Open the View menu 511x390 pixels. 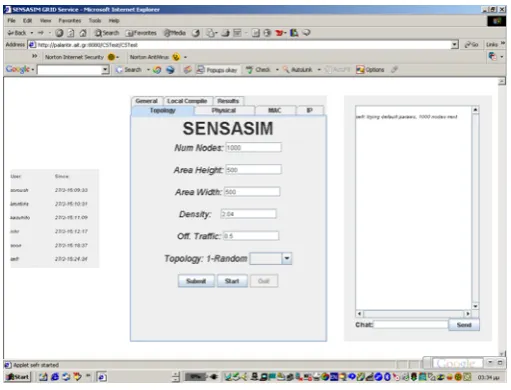point(46,21)
